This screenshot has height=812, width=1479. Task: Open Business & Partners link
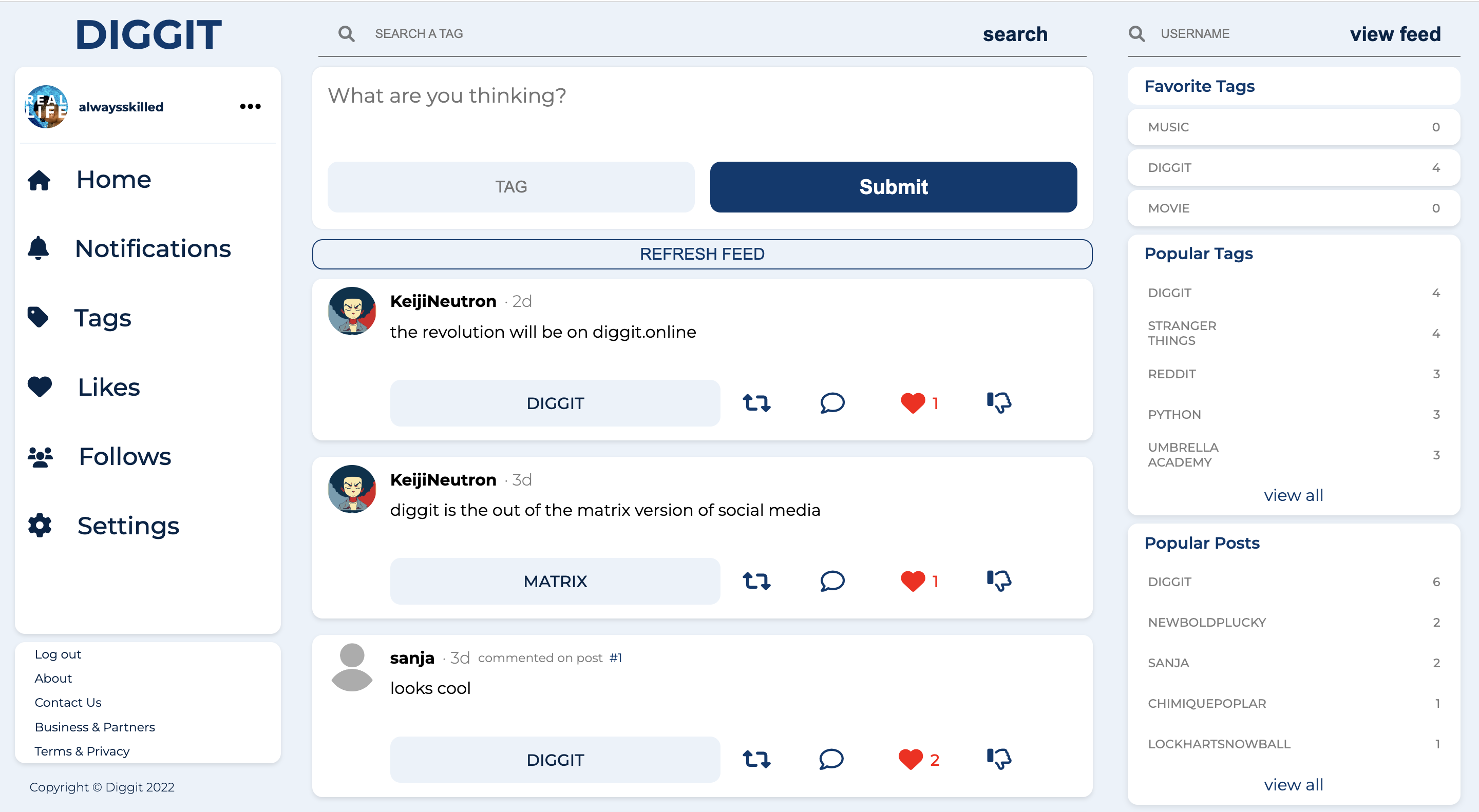point(94,727)
